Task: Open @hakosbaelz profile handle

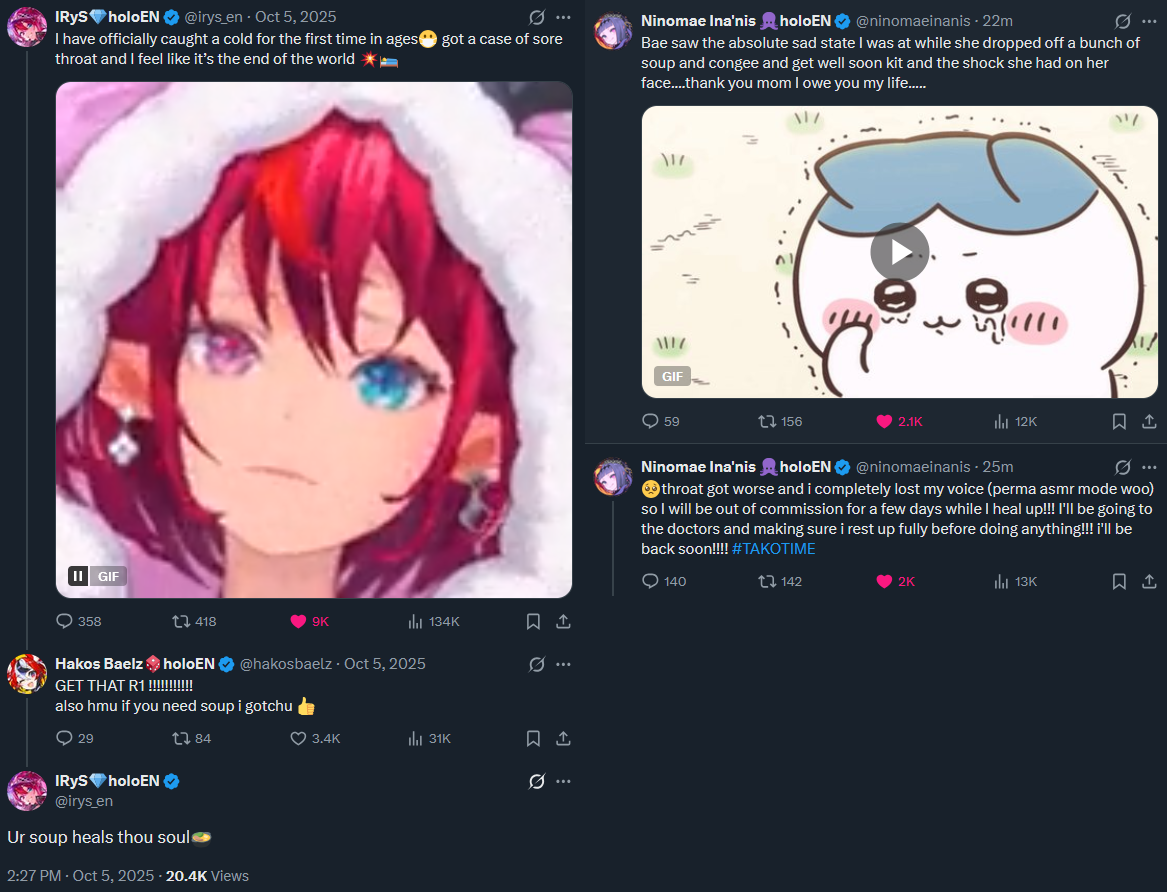Action: (286, 664)
